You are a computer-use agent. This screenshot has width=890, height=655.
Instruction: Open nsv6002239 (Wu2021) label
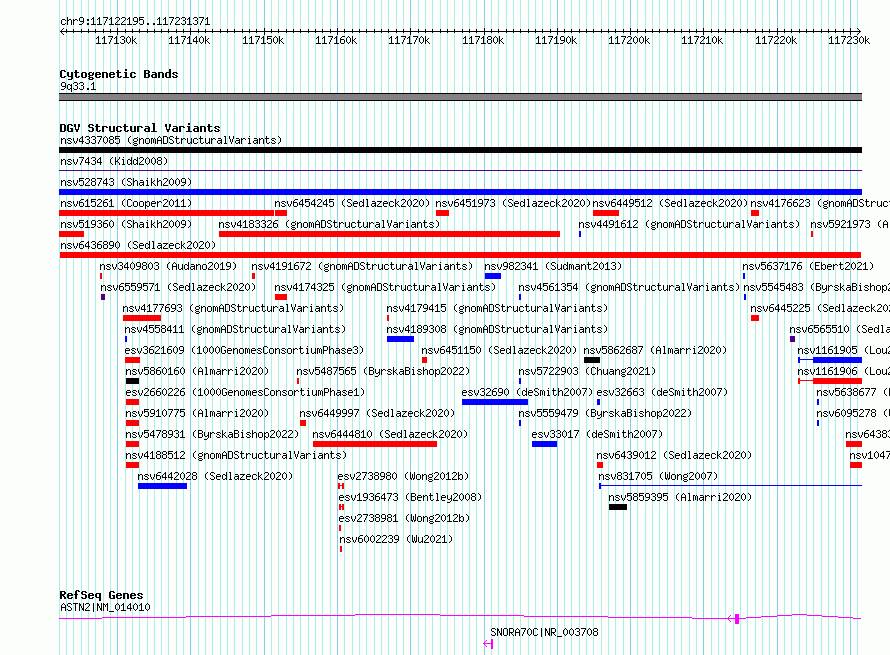tap(396, 539)
